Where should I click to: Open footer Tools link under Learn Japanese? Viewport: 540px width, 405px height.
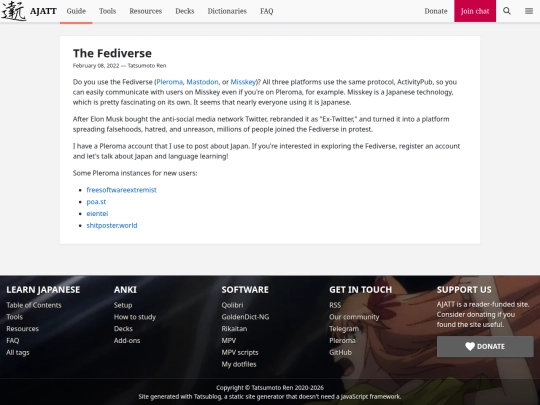(14, 317)
